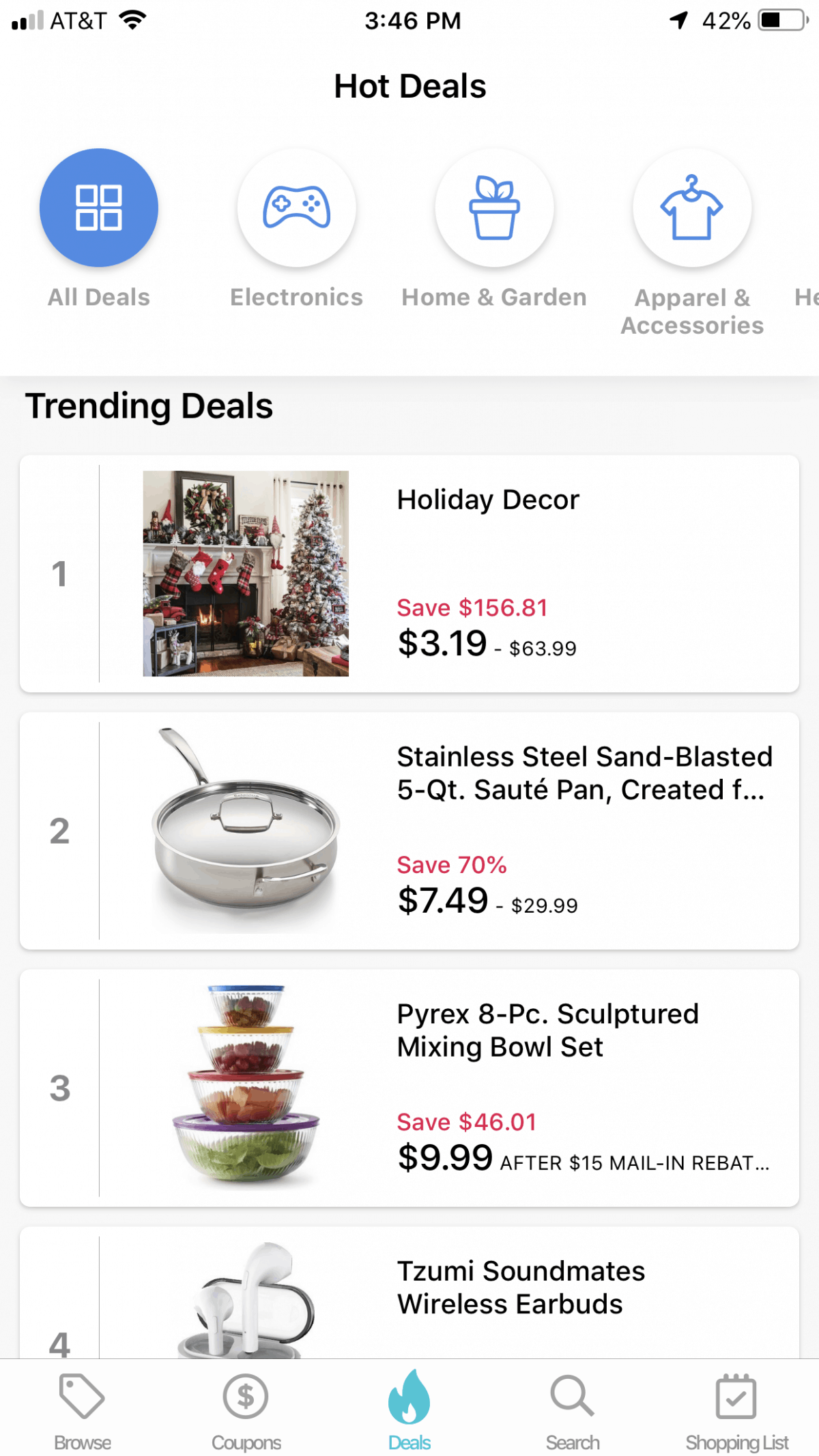The image size is (819, 1456).
Task: Tap the Save 70% discount text
Action: pos(452,865)
